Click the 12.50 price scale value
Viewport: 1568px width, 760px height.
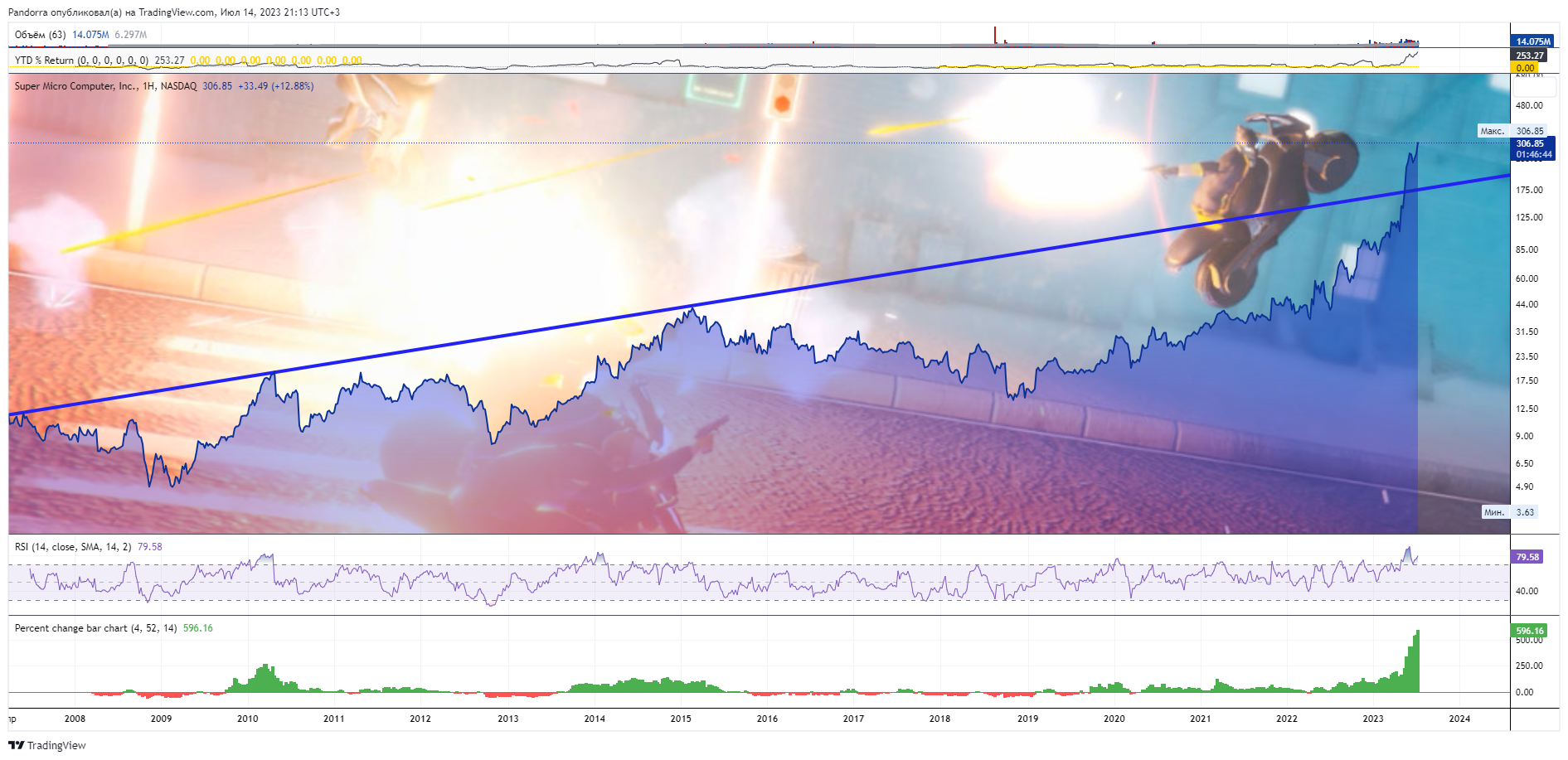point(1527,409)
